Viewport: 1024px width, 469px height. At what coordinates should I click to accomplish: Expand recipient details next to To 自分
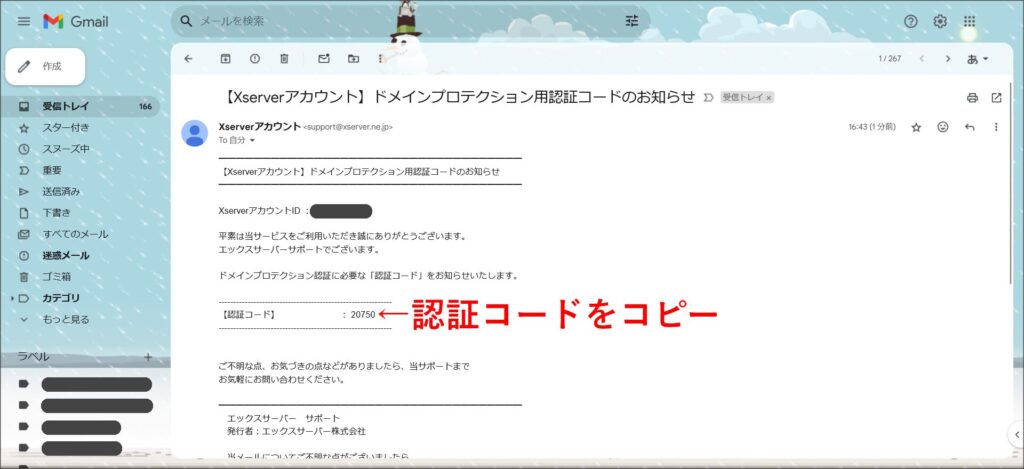click(x=253, y=140)
